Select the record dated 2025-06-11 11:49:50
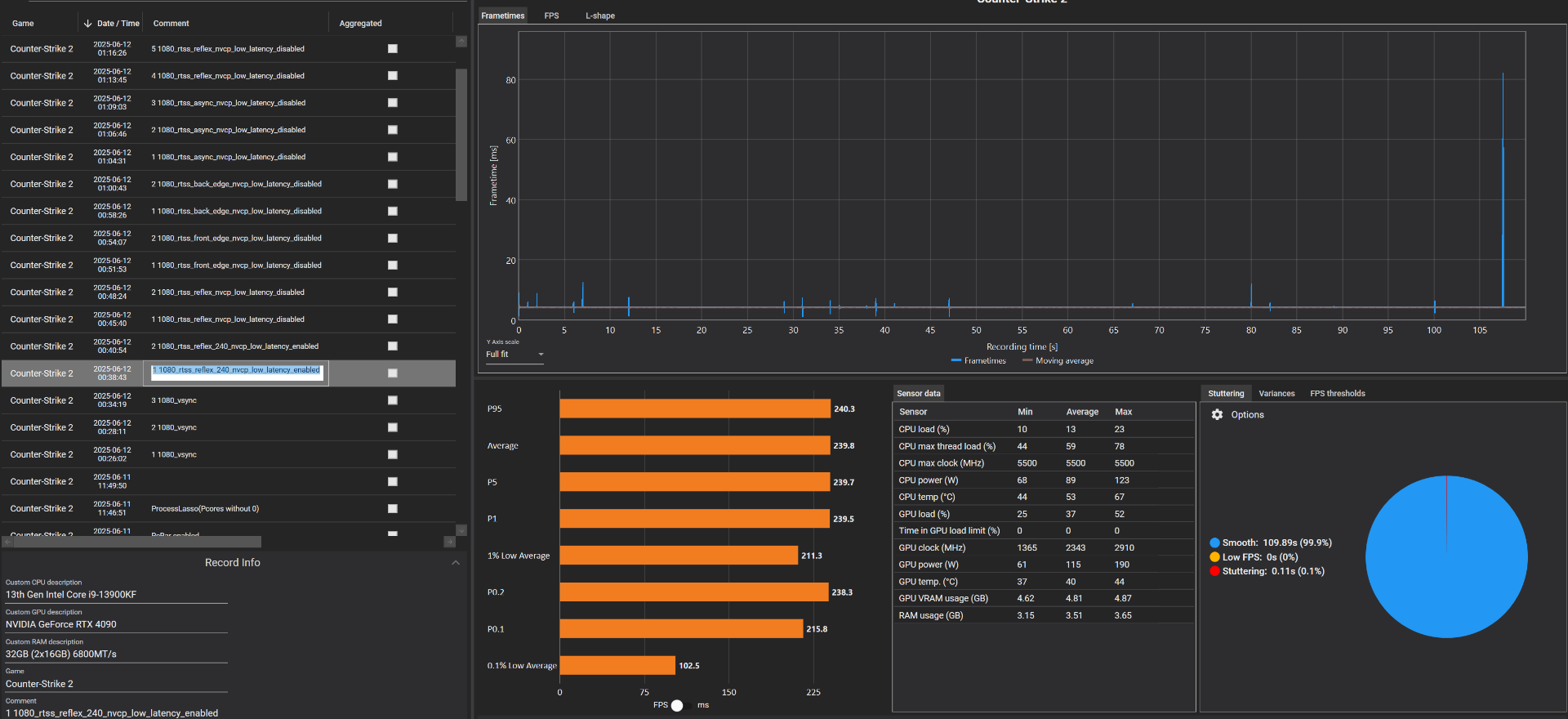This screenshot has height=719, width=1568. (229, 481)
